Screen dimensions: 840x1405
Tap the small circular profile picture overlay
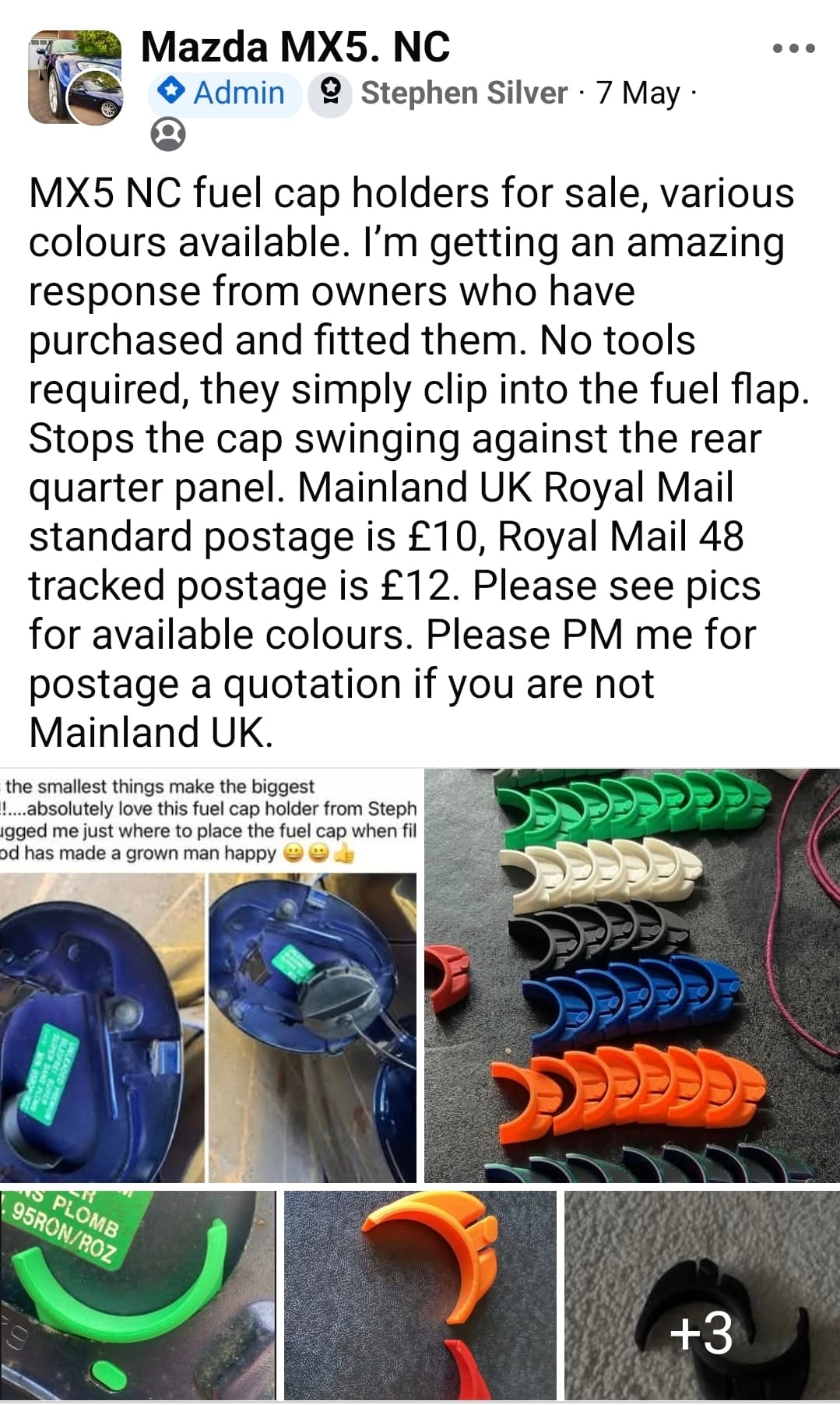click(x=97, y=97)
